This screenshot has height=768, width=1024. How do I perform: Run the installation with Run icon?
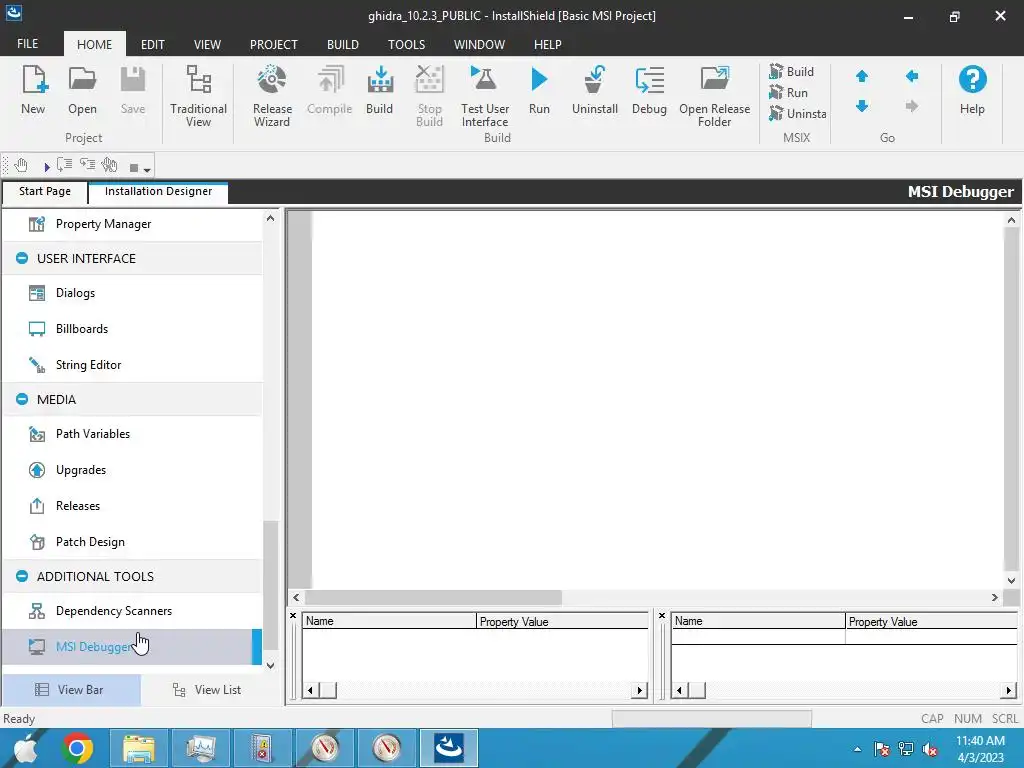click(x=539, y=89)
